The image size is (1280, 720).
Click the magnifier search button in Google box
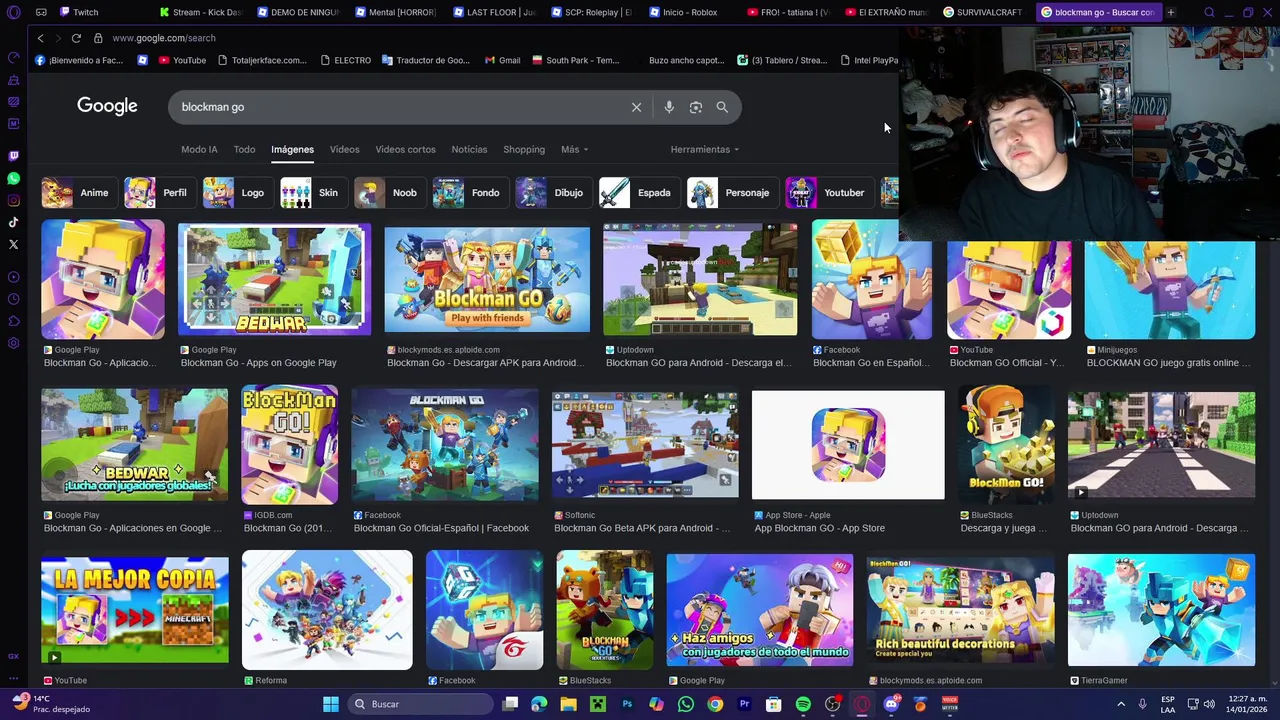point(722,107)
